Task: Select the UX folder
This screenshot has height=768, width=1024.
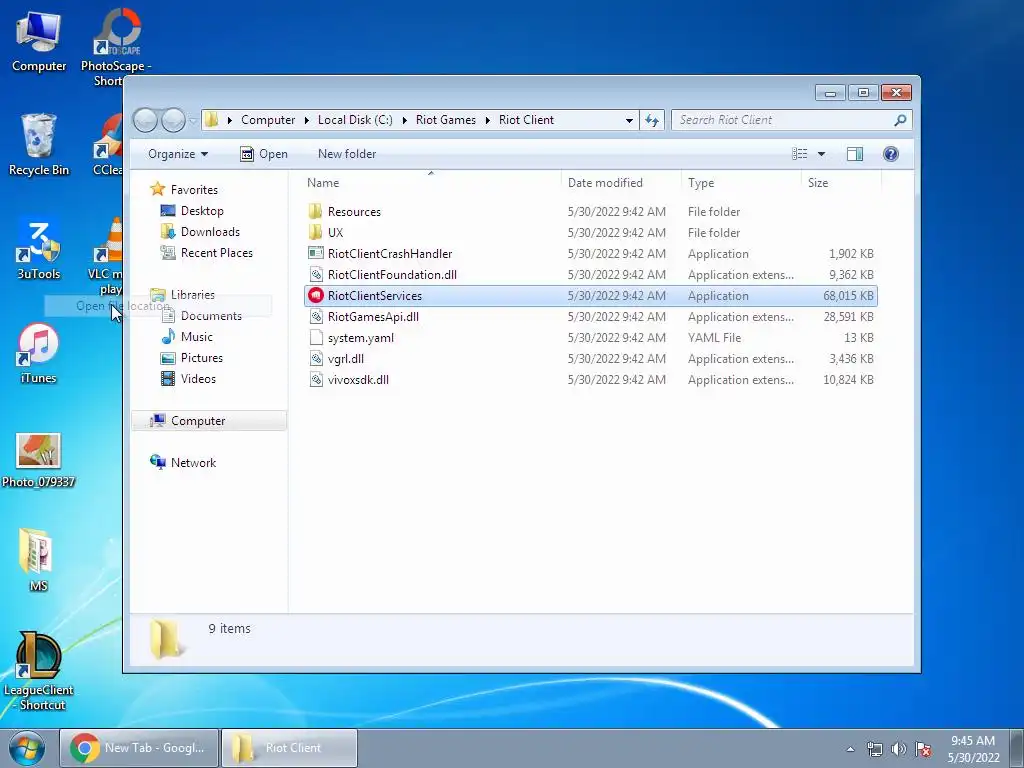Action: point(335,232)
